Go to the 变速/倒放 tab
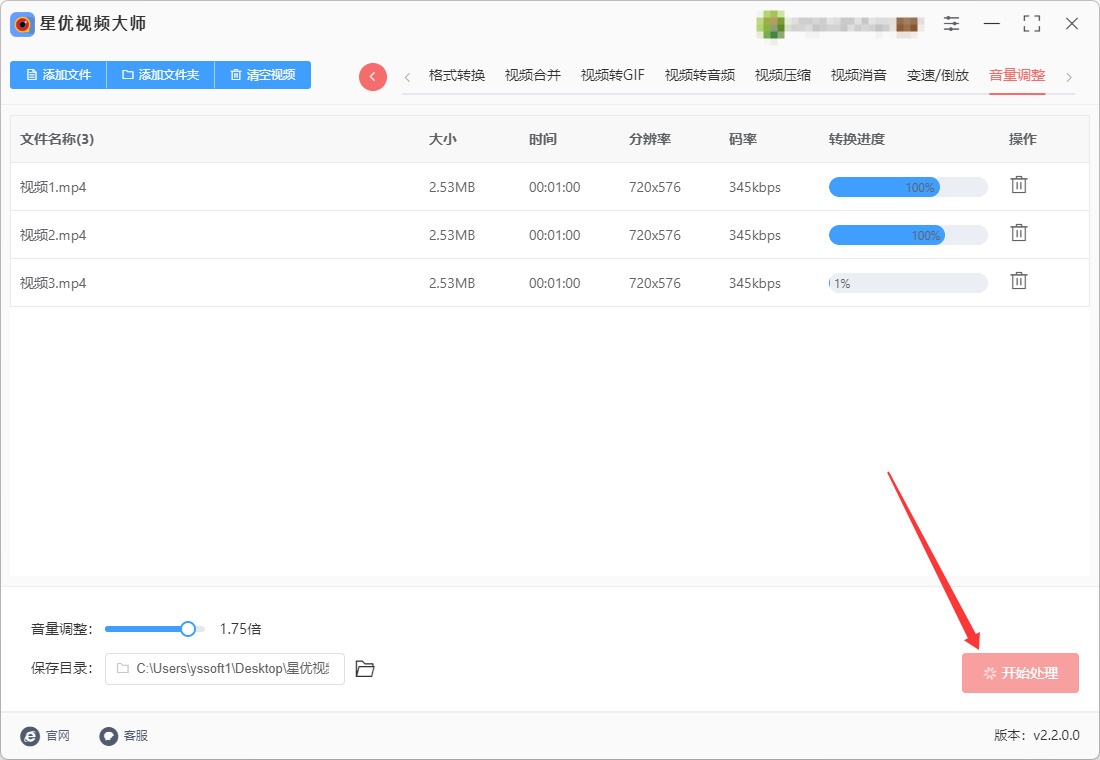Image resolution: width=1100 pixels, height=760 pixels. (937, 75)
